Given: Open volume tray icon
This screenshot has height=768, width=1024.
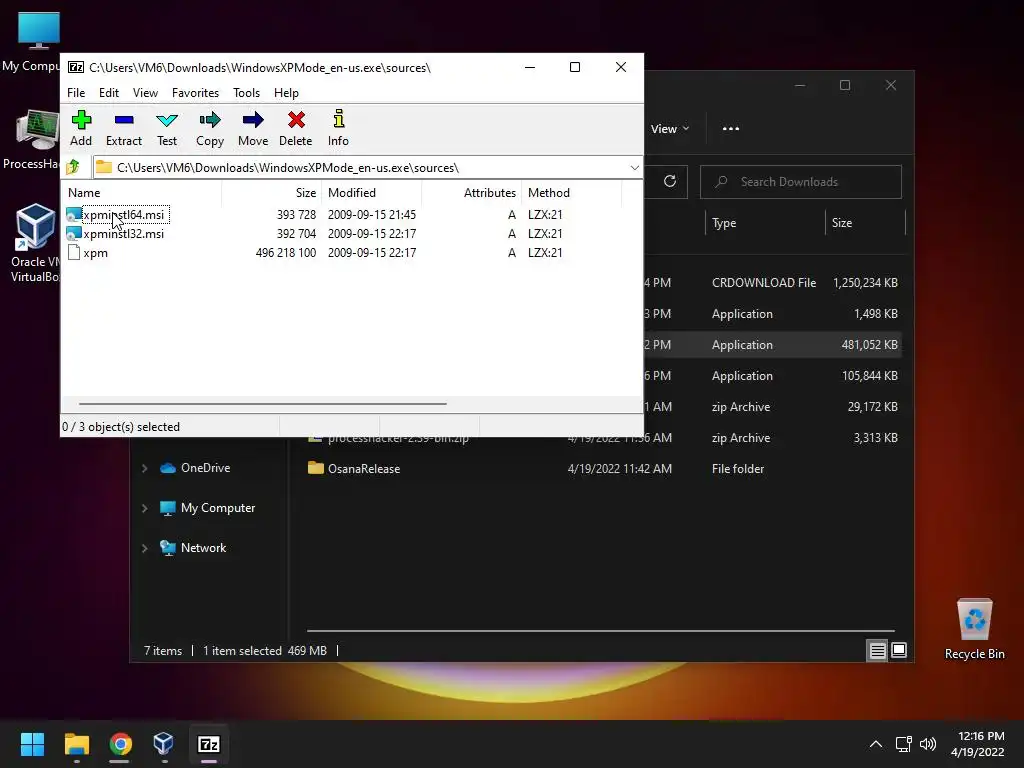Looking at the screenshot, I should [927, 744].
